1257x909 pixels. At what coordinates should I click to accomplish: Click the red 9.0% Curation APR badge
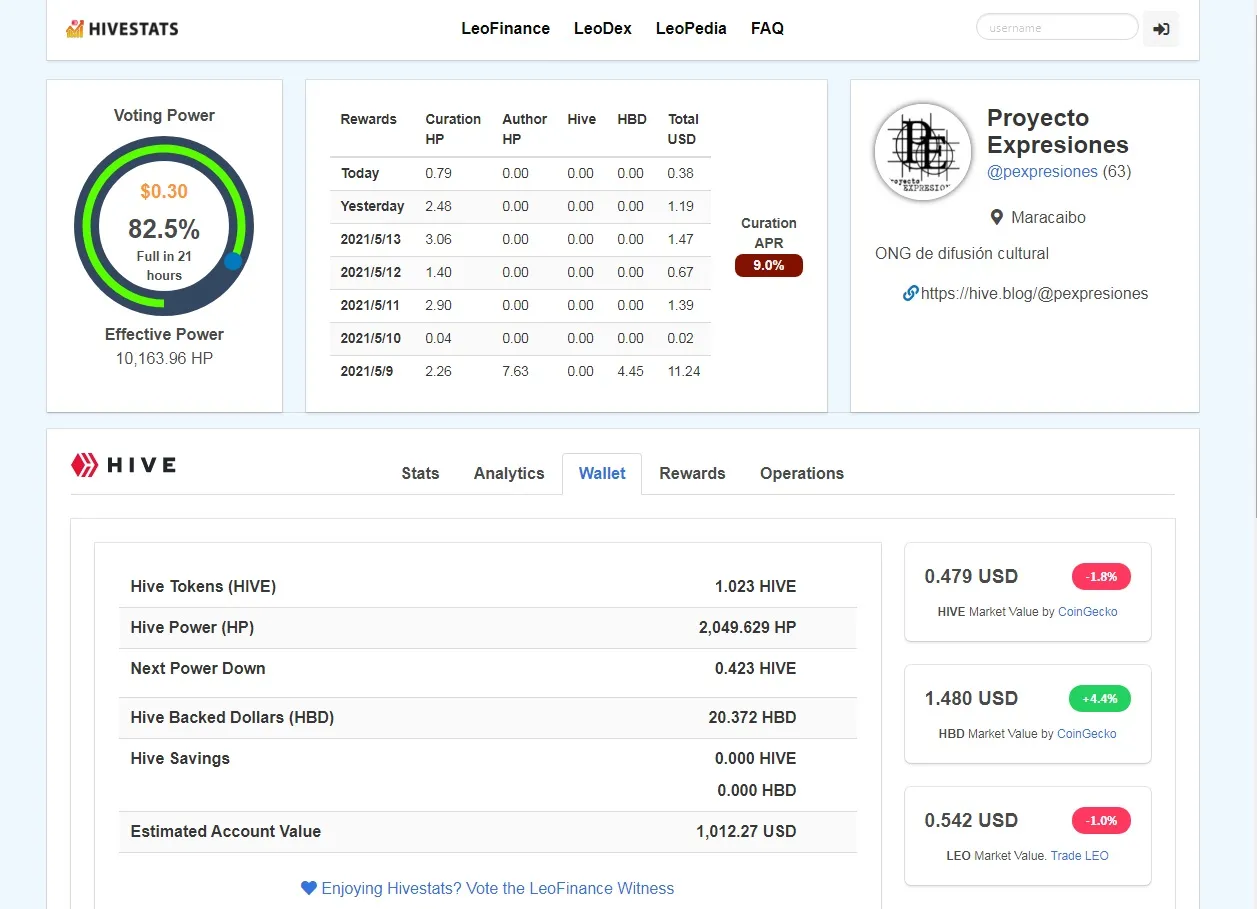(768, 265)
